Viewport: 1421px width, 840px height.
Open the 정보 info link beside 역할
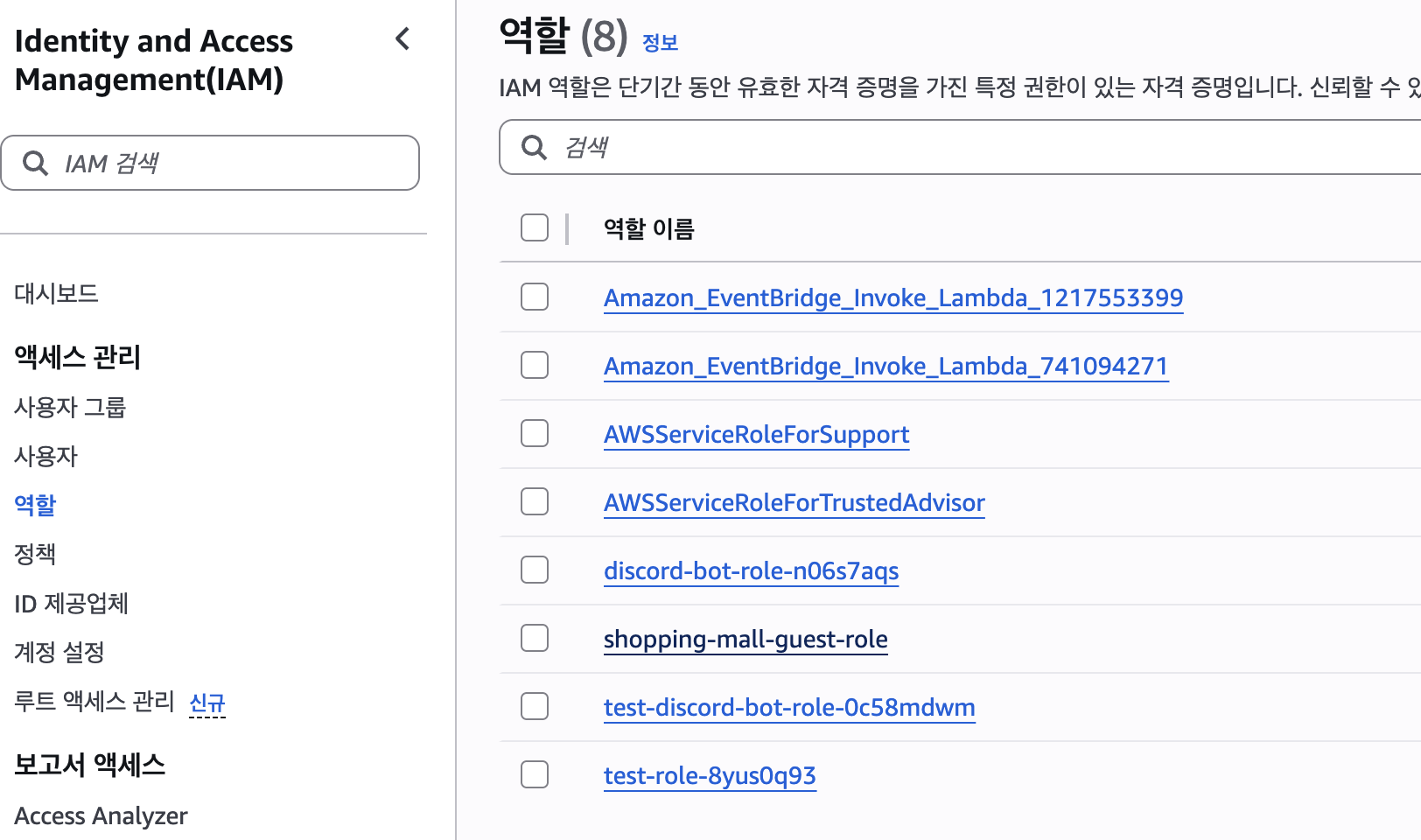pos(660,43)
